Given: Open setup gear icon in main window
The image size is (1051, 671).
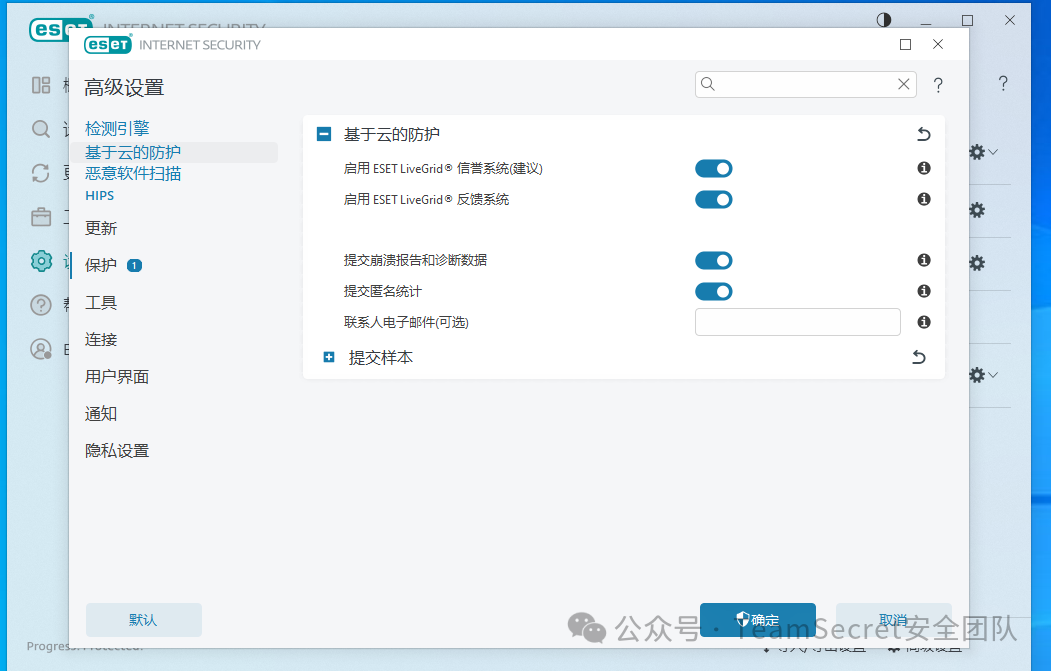Looking at the screenshot, I should click(41, 261).
